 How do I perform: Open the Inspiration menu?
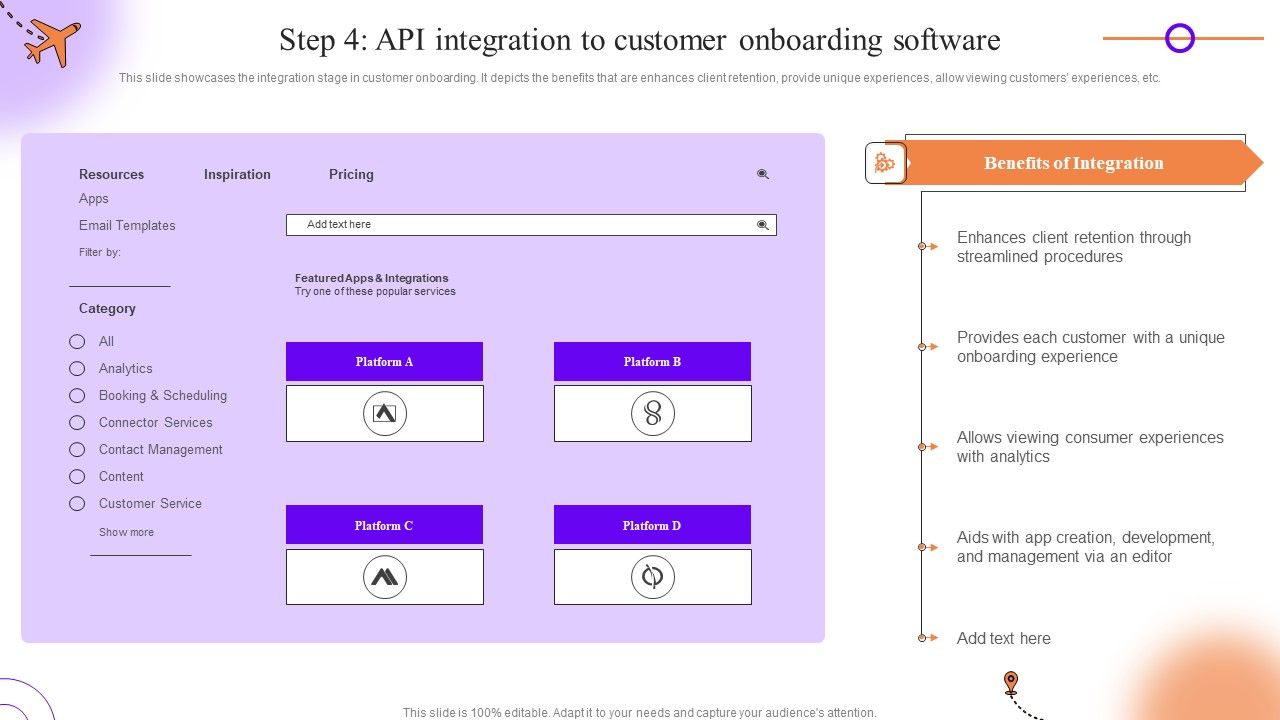(x=237, y=174)
